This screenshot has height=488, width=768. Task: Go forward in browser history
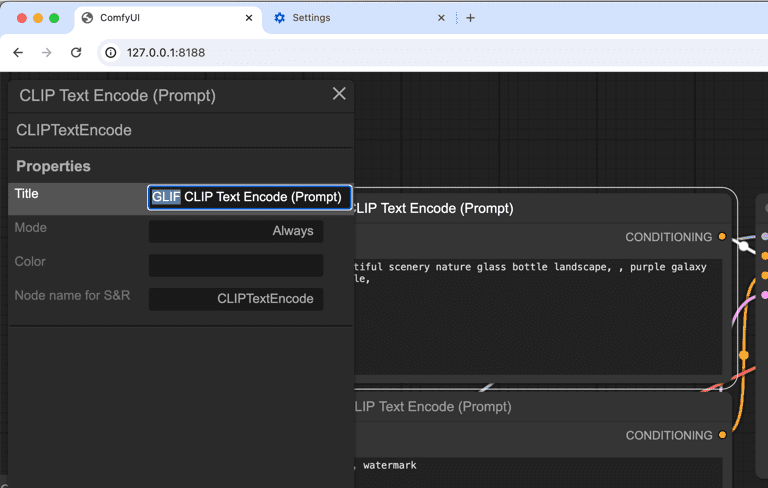tap(47, 52)
